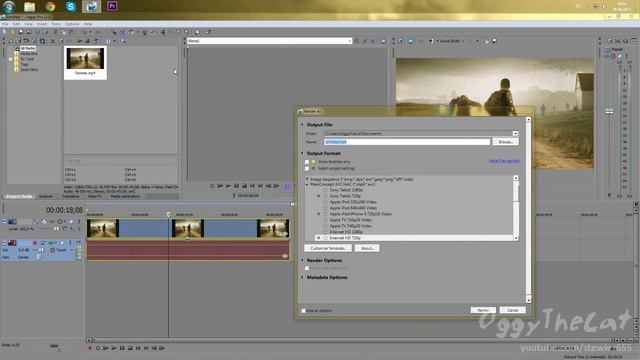640x360 pixels.
Task: Open the Insert menu
Action: [42, 24]
